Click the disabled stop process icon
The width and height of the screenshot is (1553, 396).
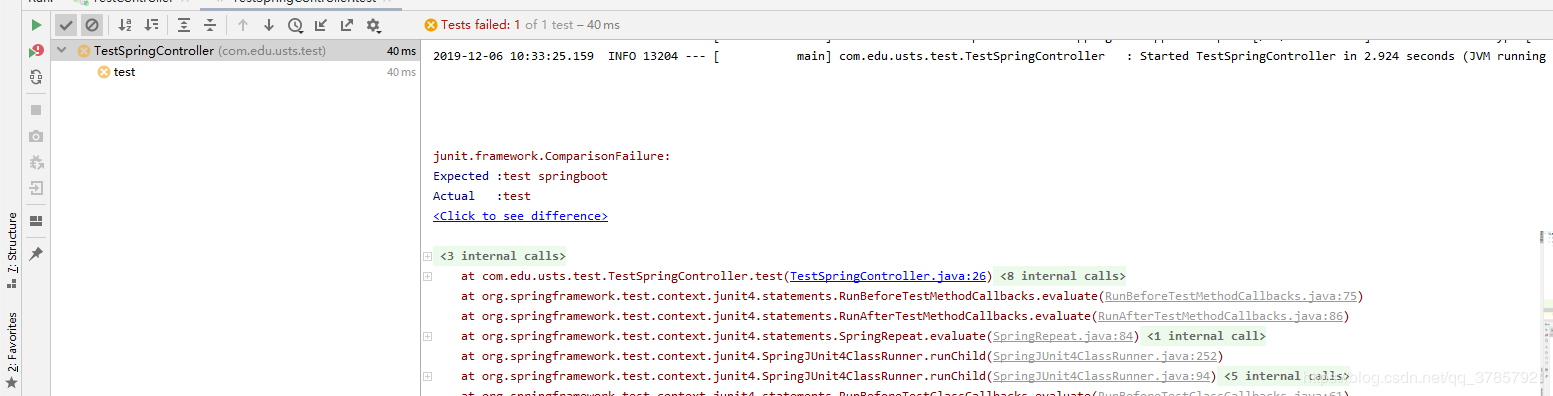36,110
